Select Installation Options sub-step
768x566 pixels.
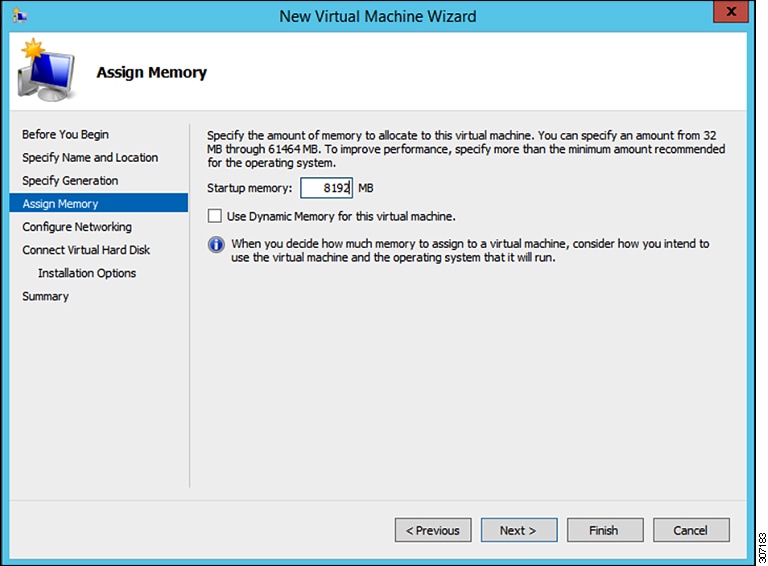[x=87, y=273]
